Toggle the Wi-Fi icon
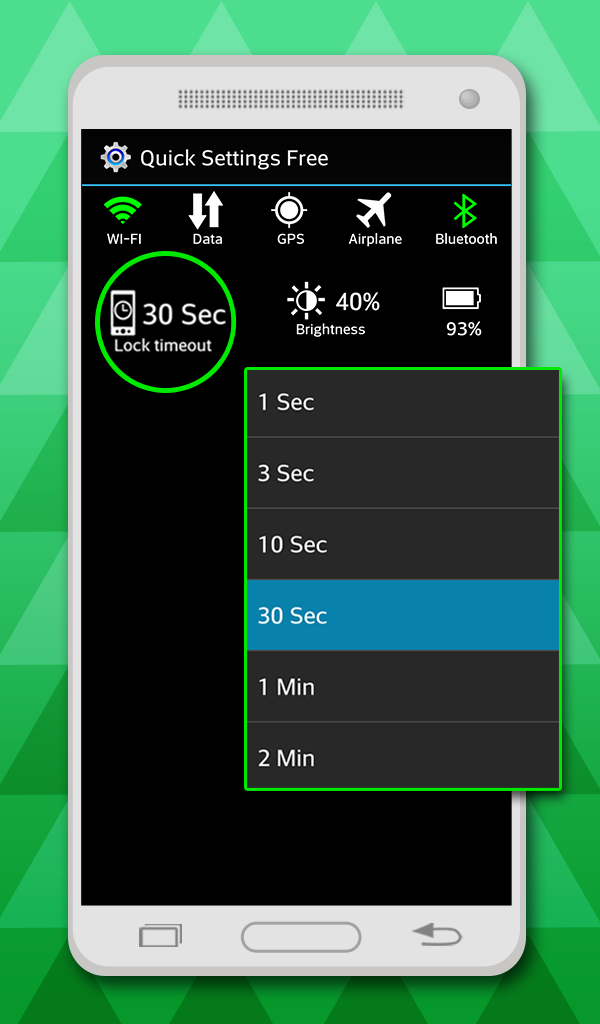Screen dimensions: 600x1024 (123, 211)
